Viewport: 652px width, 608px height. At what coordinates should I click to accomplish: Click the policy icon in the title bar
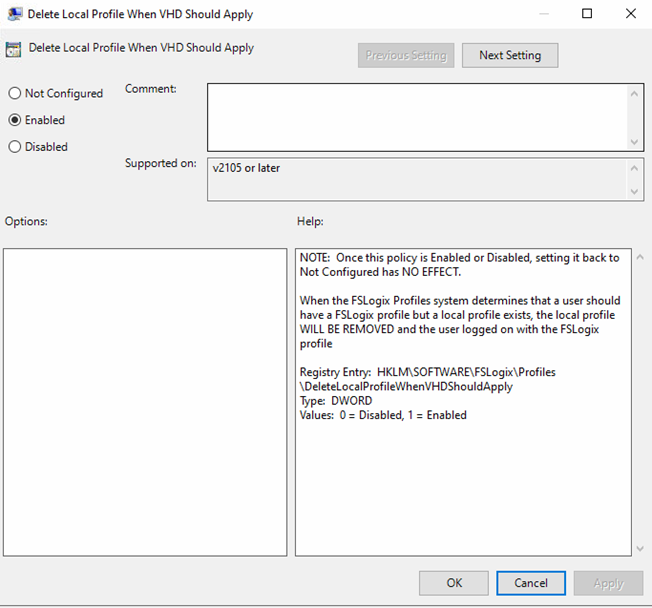pos(13,14)
